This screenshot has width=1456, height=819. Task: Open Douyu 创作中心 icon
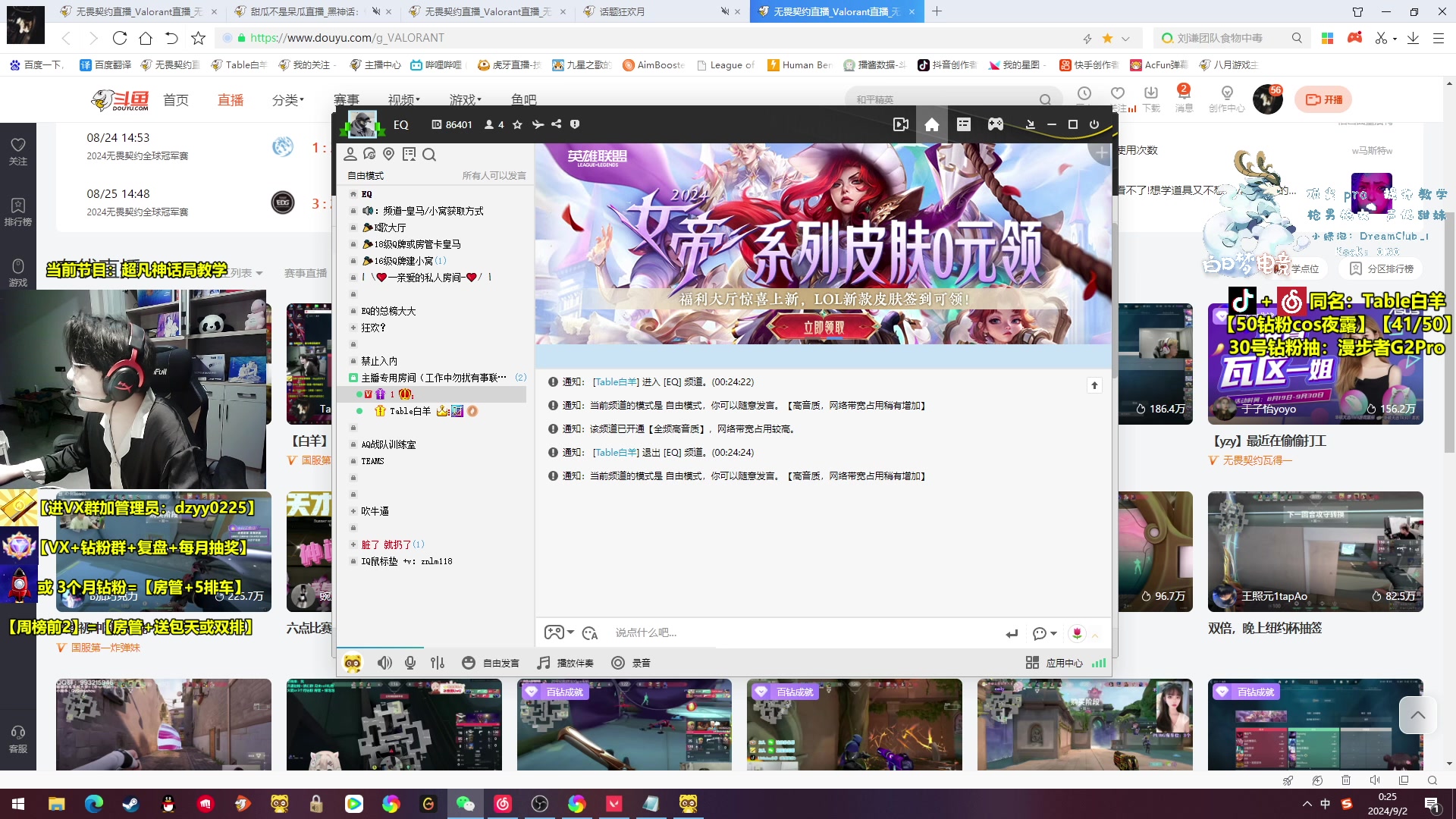1226,99
